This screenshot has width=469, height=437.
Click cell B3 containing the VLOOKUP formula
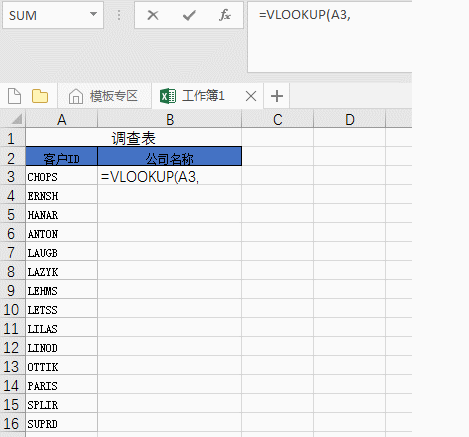tap(170, 176)
